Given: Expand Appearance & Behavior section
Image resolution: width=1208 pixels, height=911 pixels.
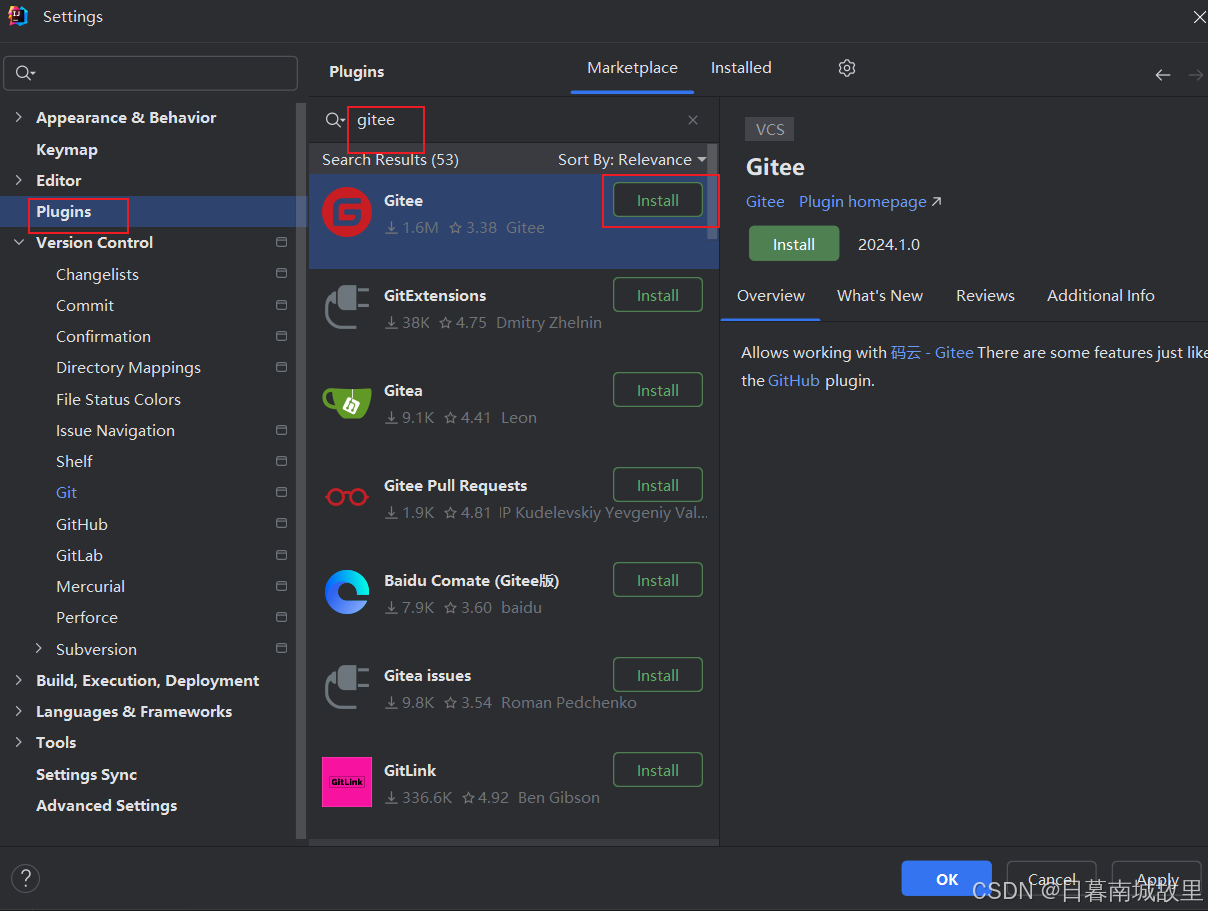Looking at the screenshot, I should [x=18, y=117].
